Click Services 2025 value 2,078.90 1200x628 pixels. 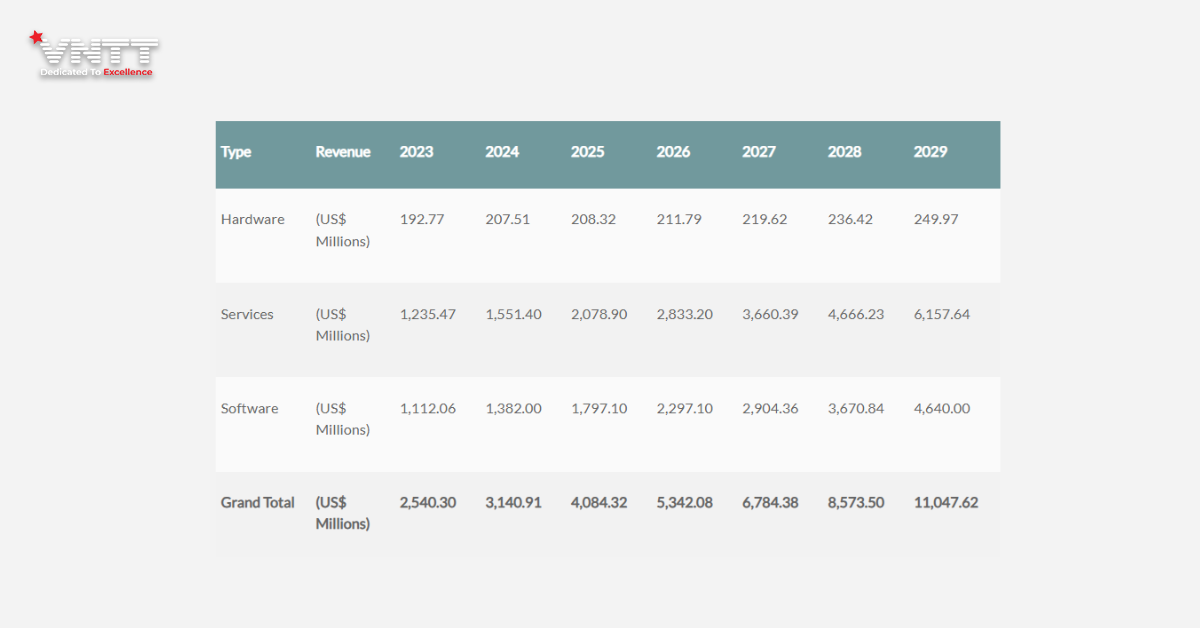click(599, 314)
